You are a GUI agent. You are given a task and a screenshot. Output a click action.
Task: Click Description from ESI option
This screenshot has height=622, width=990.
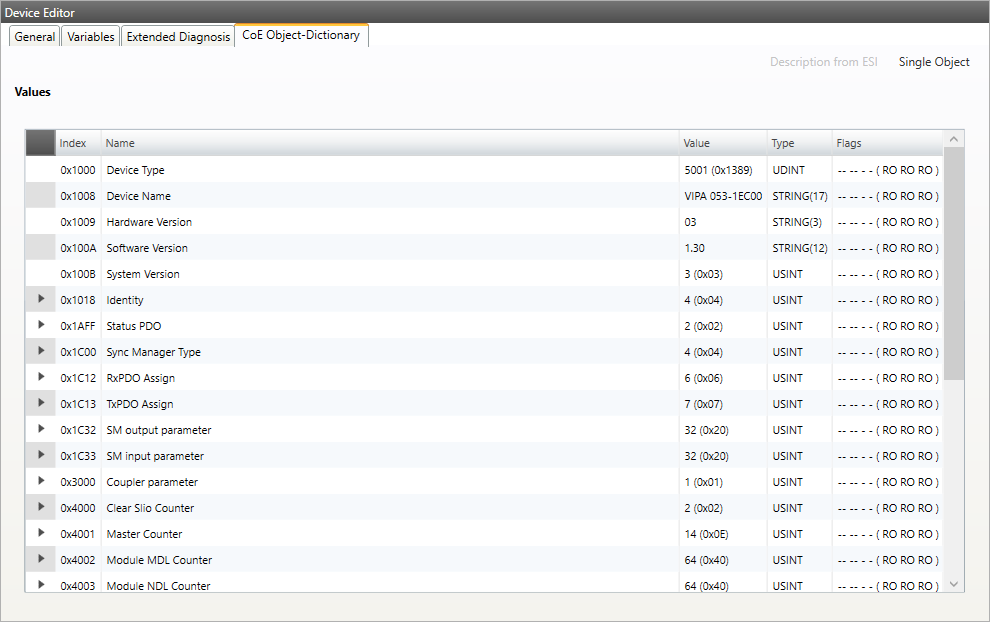coord(823,62)
